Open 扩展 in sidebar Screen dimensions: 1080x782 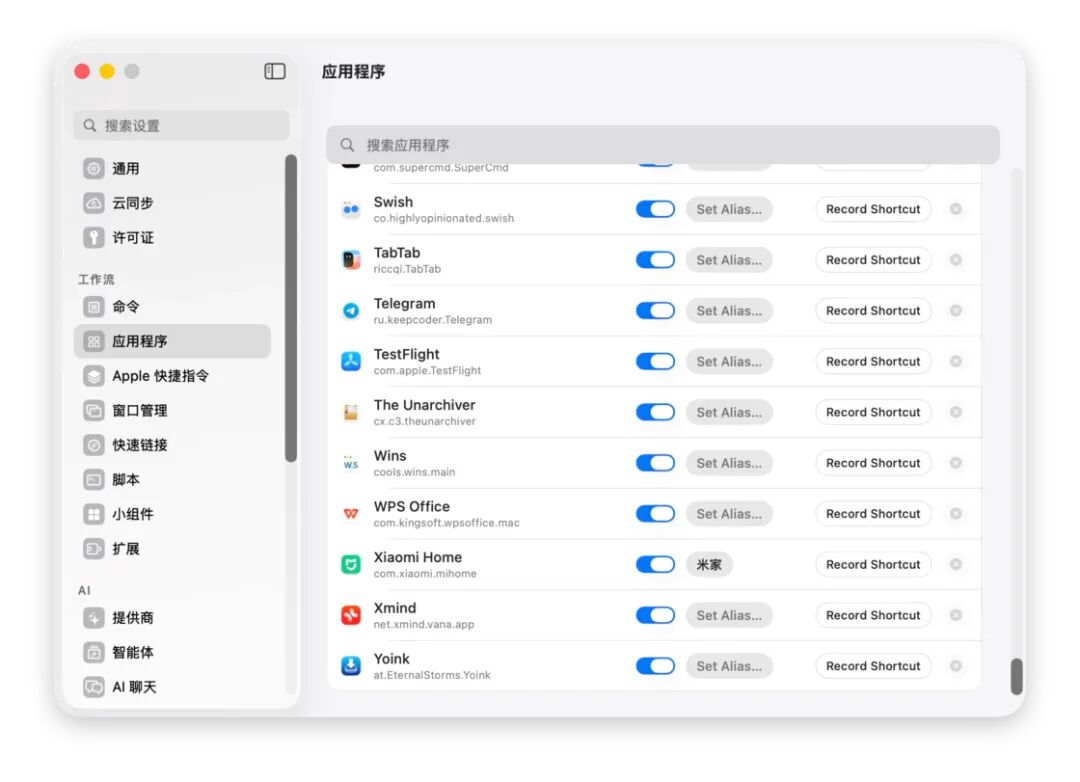coord(172,548)
